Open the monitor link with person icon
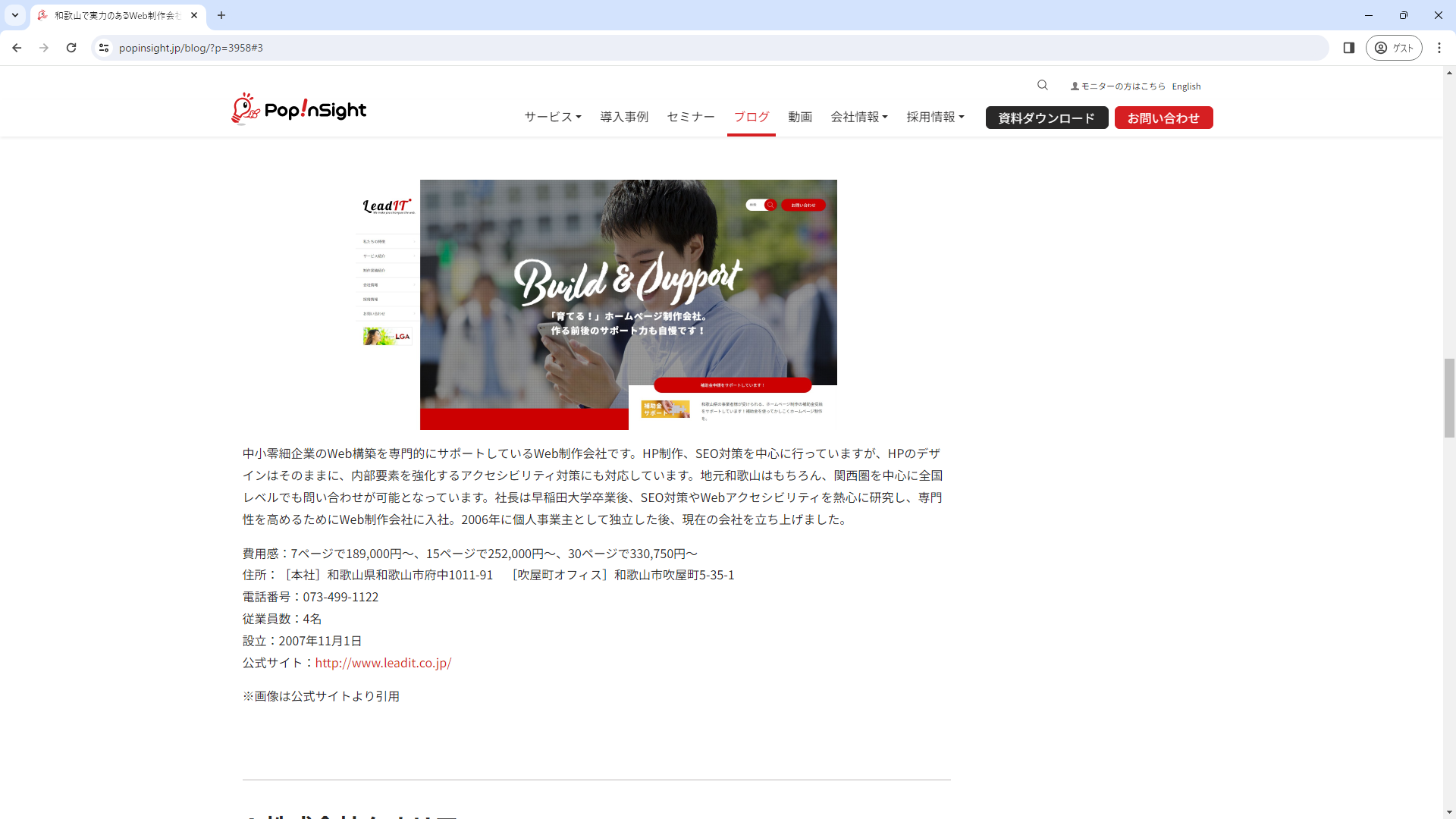1456x819 pixels. tap(1118, 86)
